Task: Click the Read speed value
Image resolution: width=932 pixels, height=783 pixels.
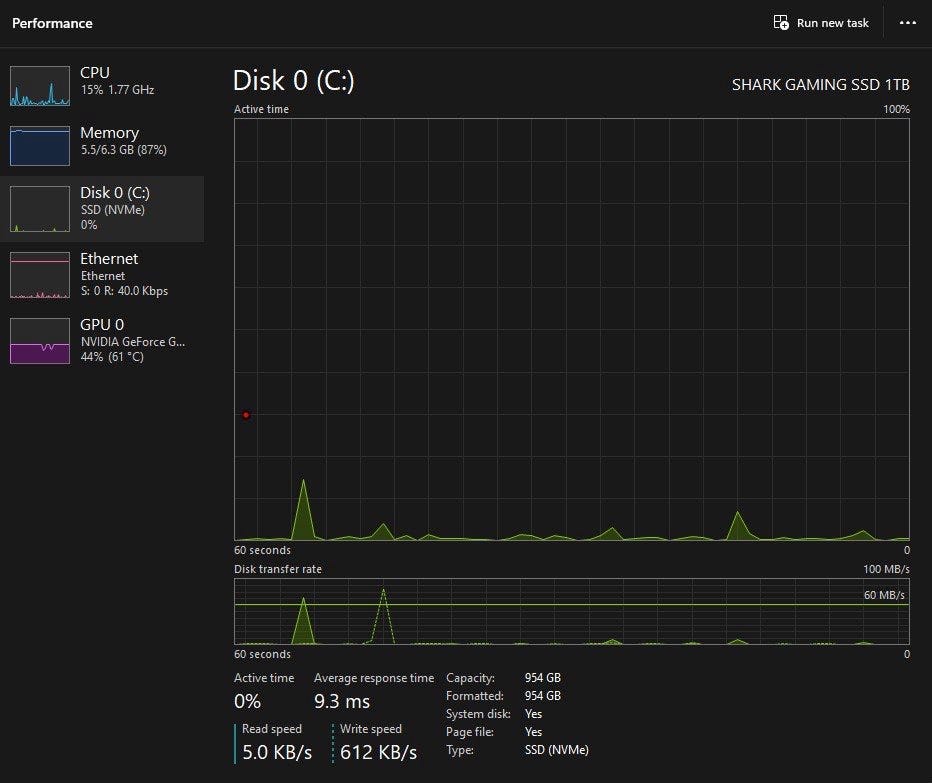Action: click(277, 752)
